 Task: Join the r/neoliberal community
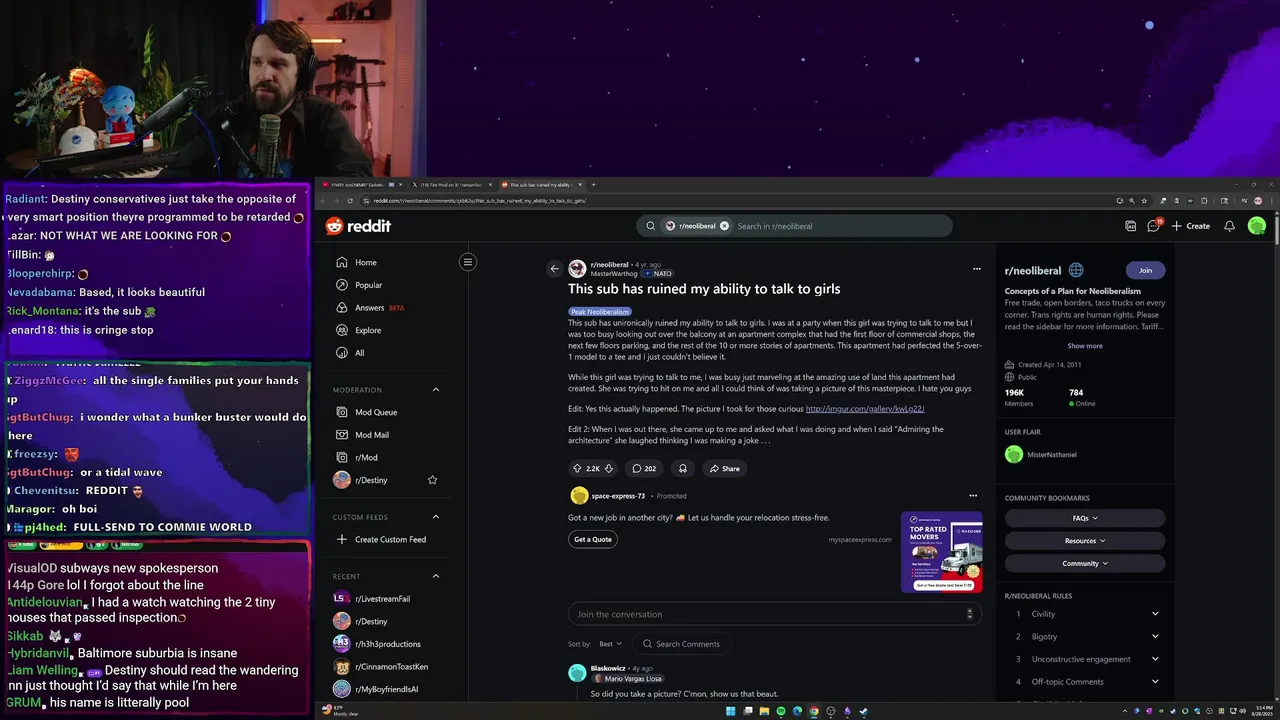pos(1145,270)
